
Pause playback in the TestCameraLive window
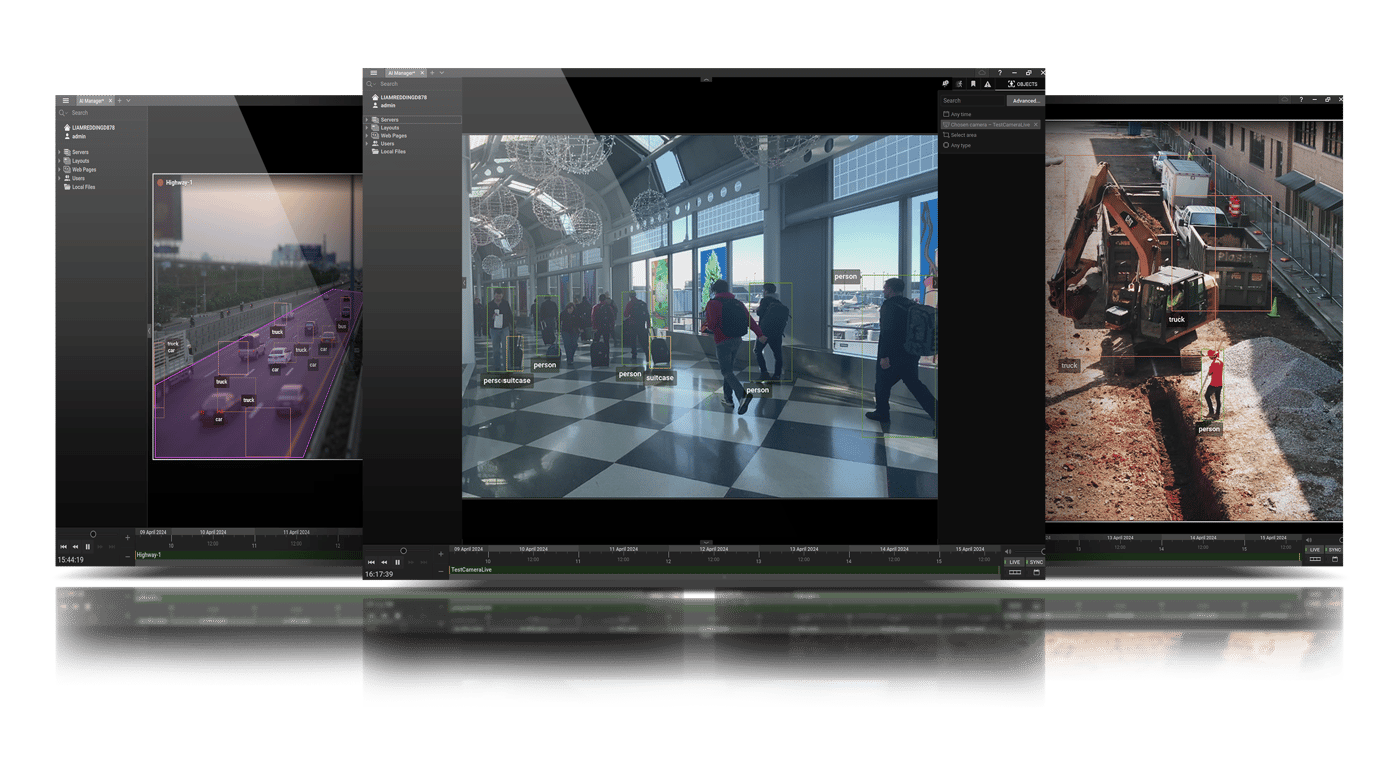tap(397, 562)
